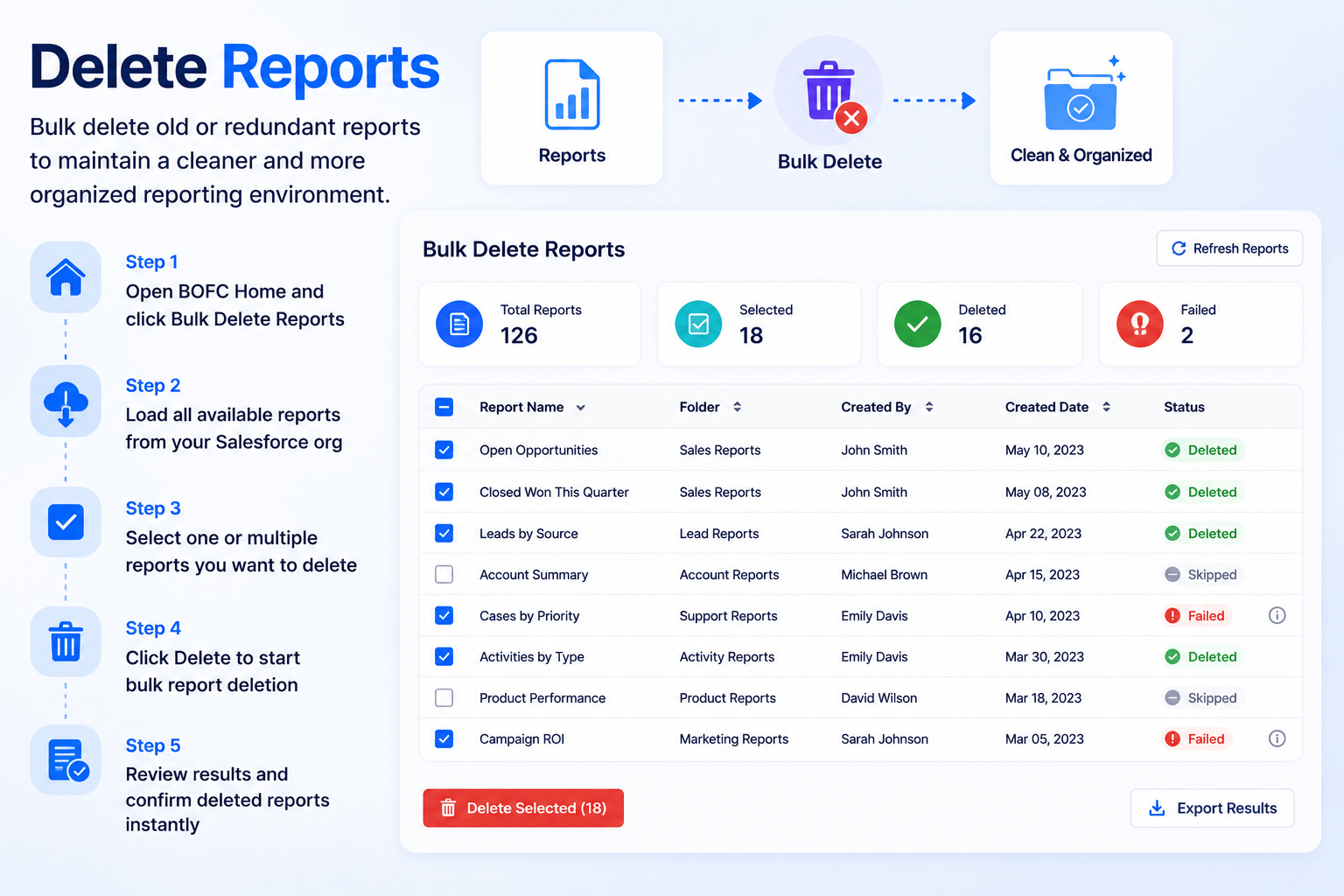Click the checkmark icon for Step 3
The image size is (1344, 896).
point(66,522)
